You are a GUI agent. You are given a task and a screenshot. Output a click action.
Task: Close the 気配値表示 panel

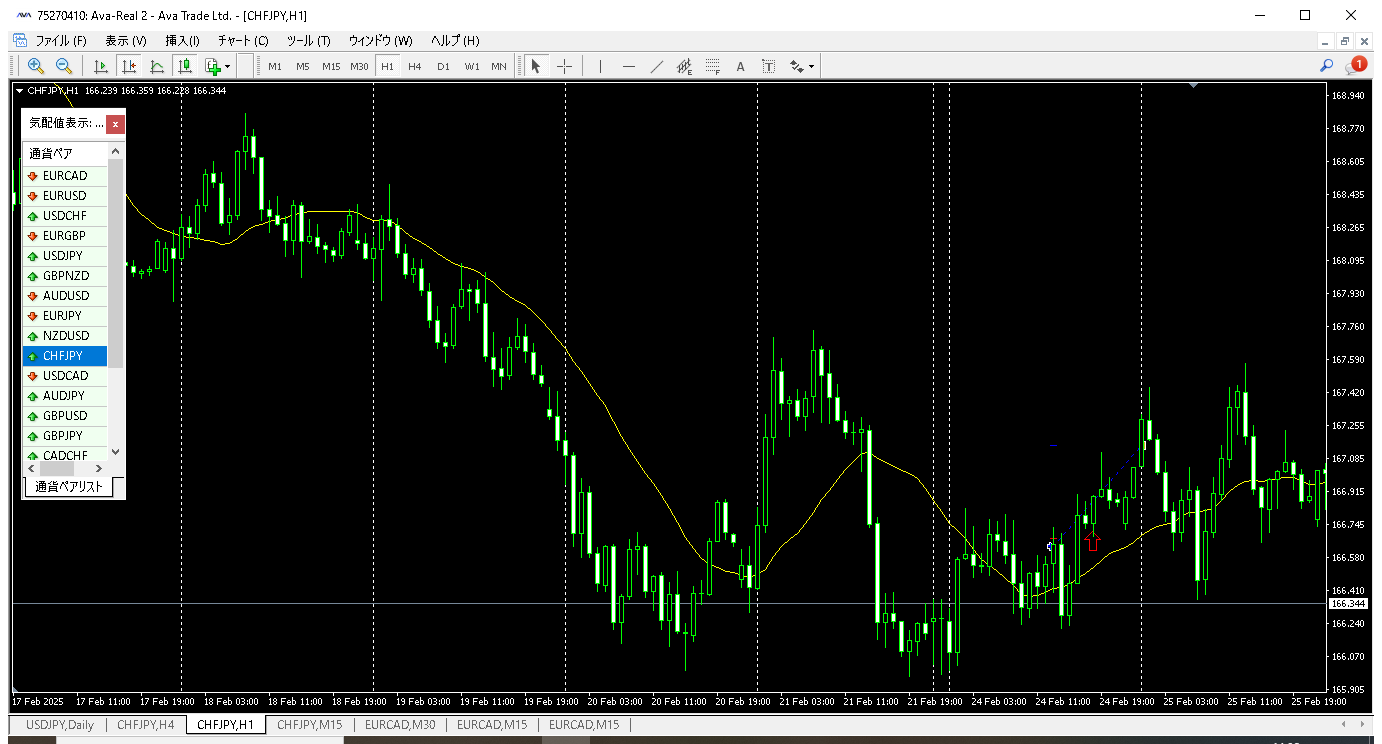[115, 124]
